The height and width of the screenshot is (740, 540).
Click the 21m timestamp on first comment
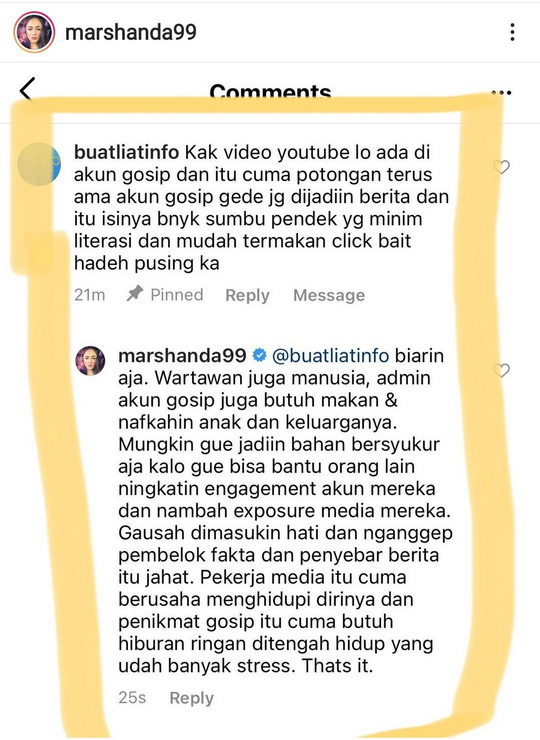(90, 295)
